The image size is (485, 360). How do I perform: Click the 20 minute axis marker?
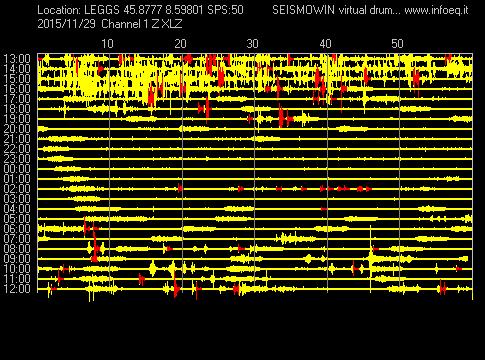coord(180,44)
